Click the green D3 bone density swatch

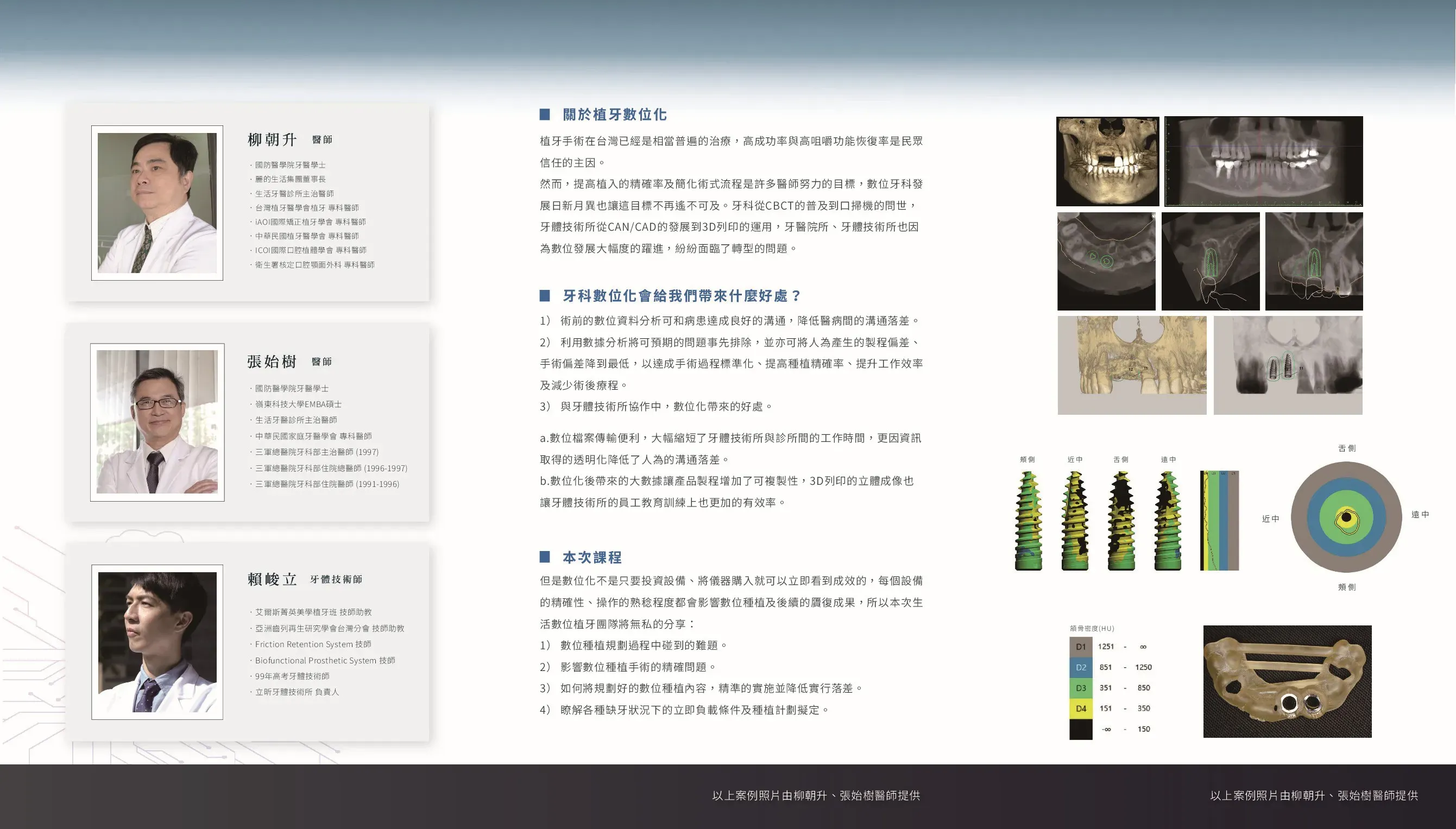[1080, 688]
